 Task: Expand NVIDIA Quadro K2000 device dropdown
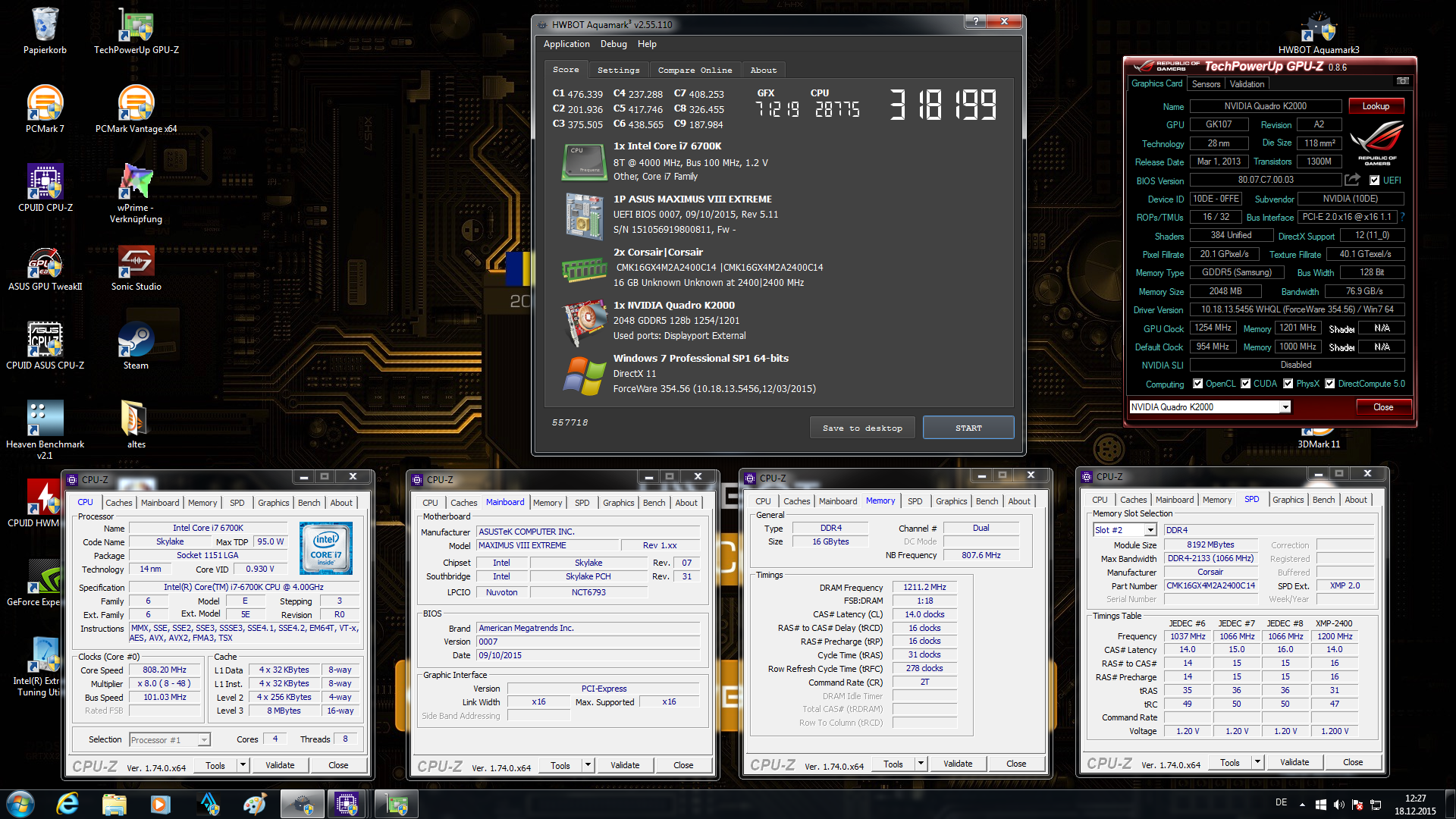pyautogui.click(x=1285, y=407)
